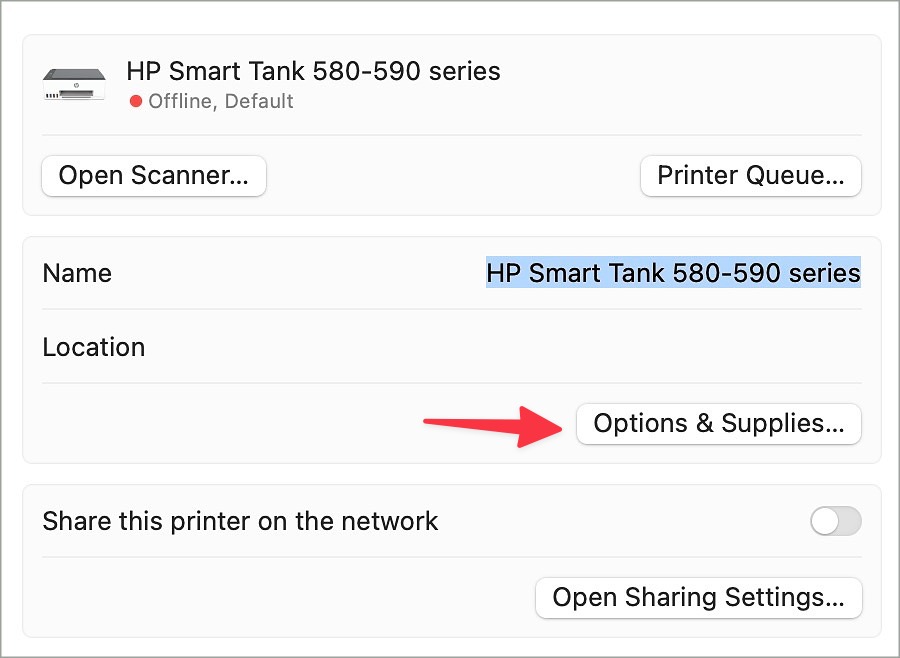Open the Printer Queue window
The height and width of the screenshot is (658, 900).
(750, 176)
